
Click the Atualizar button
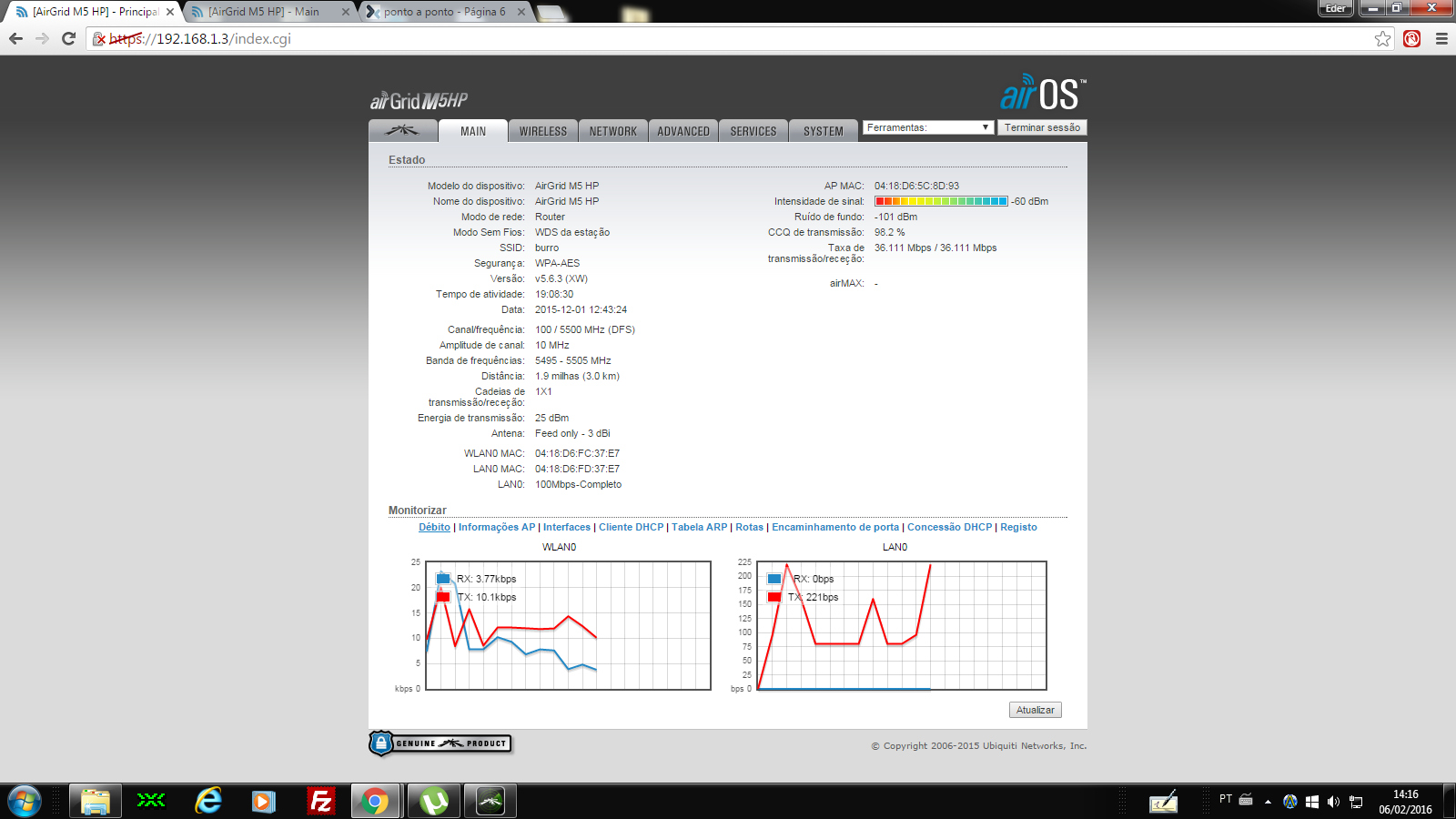tap(1036, 710)
